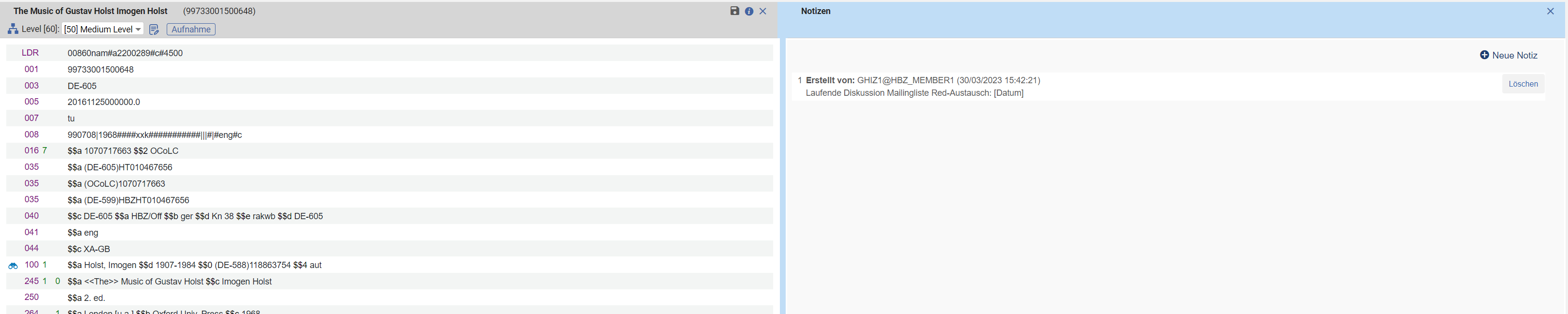
Task: Open record info via the blue info icon
Action: tap(748, 11)
